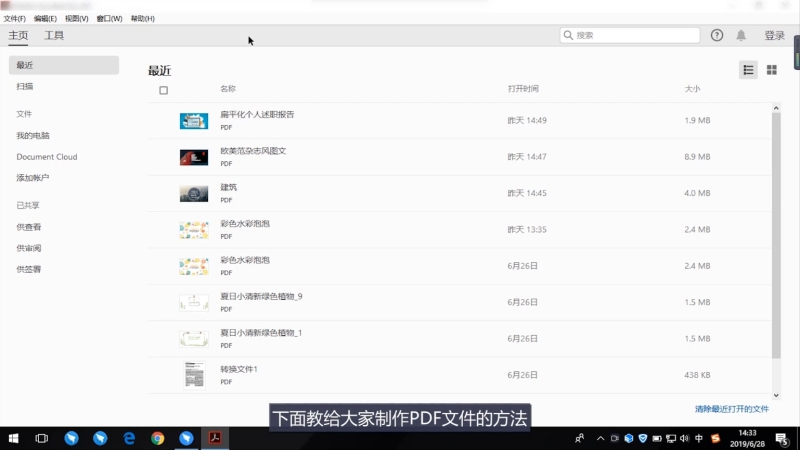
Task: Open the help question mark icon
Action: point(717,35)
